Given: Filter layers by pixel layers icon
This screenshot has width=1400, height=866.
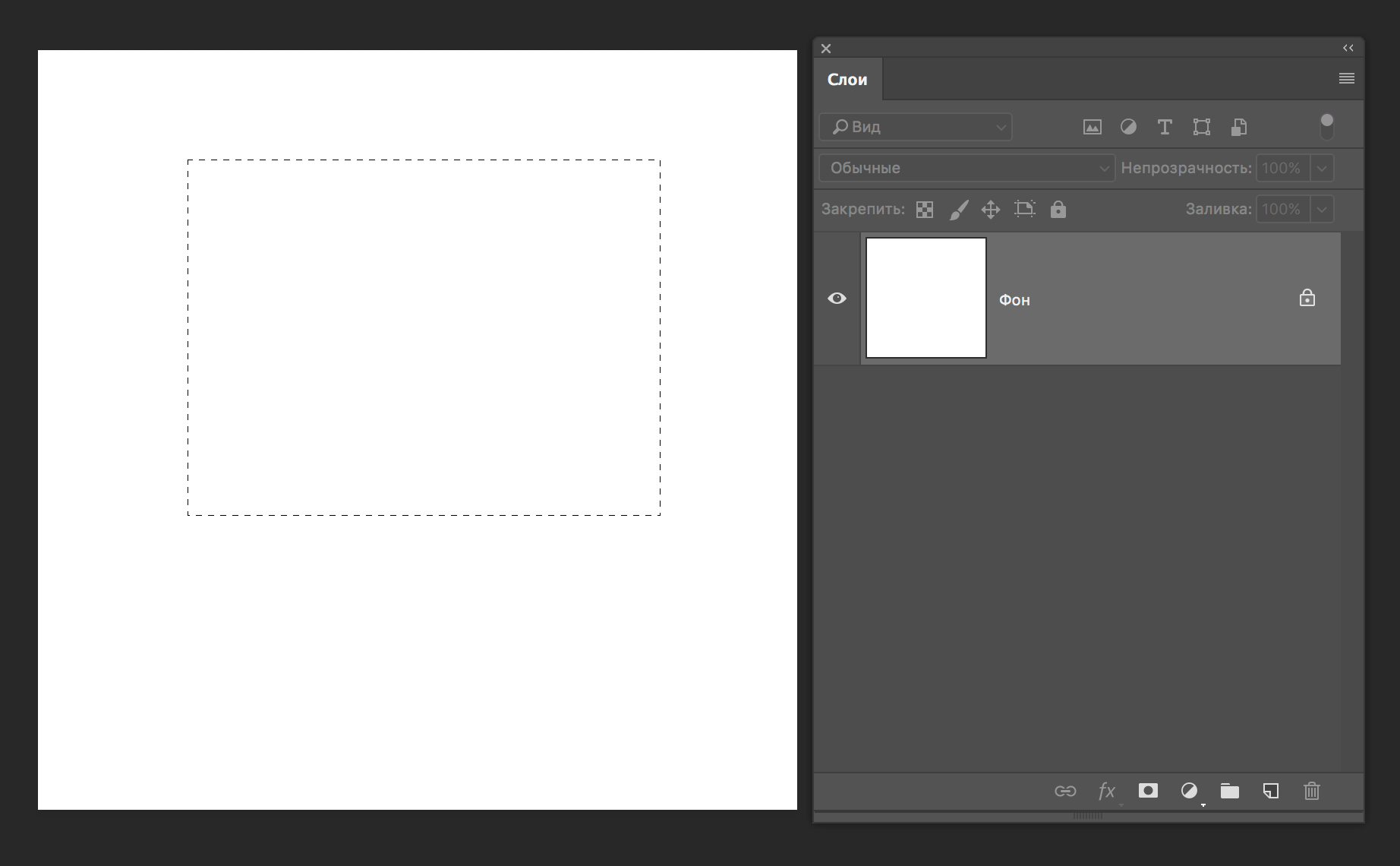Looking at the screenshot, I should click(1092, 128).
